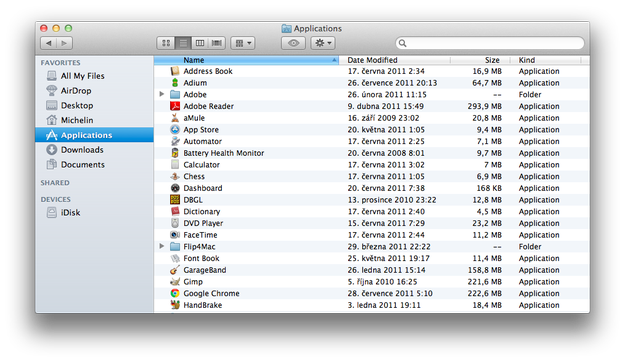Open the Action gear menu

point(323,43)
